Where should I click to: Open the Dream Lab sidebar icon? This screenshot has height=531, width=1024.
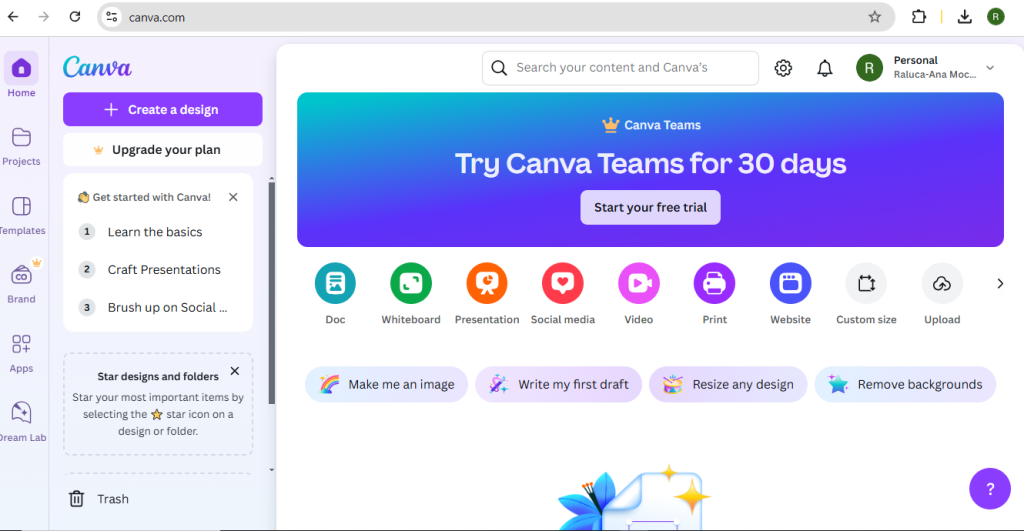coord(21,413)
